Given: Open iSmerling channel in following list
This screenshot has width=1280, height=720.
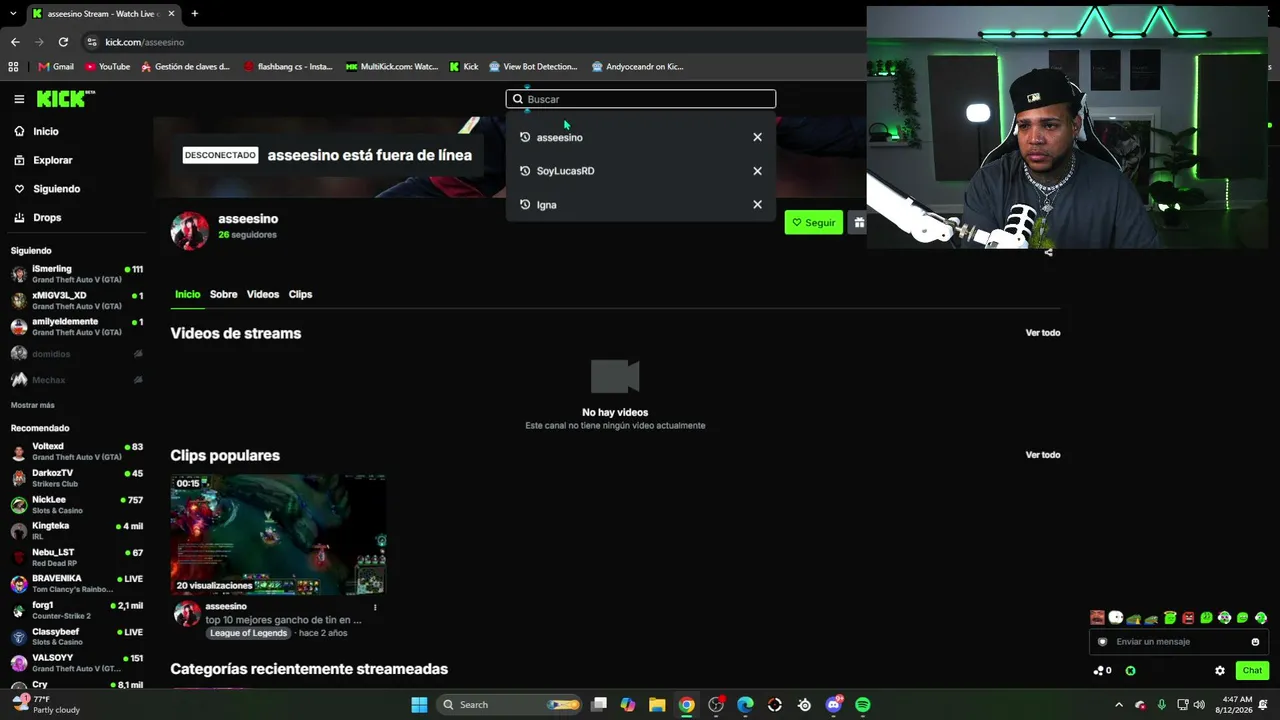Looking at the screenshot, I should (x=77, y=274).
